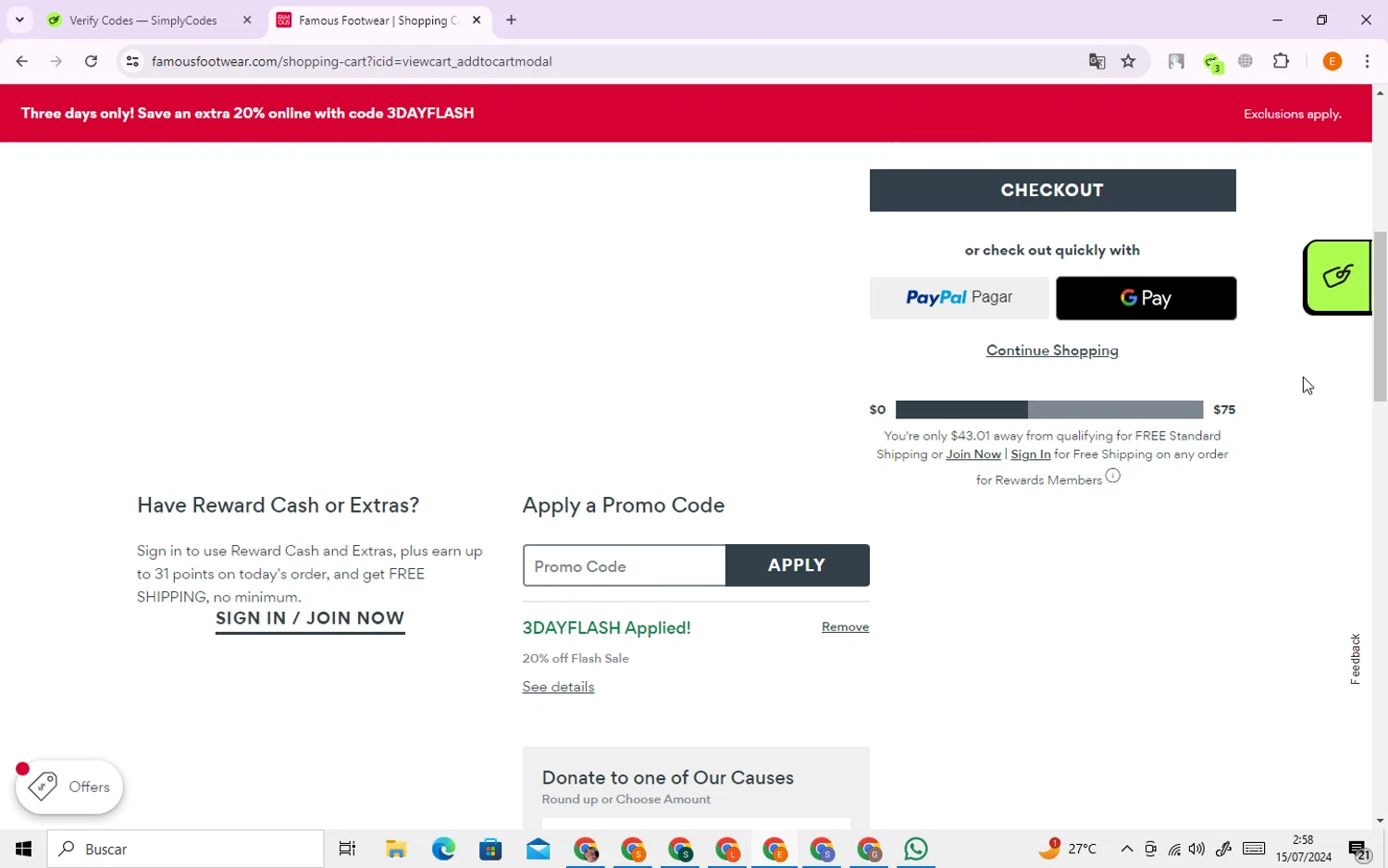Image resolution: width=1388 pixels, height=868 pixels.
Task: Open File Explorer from the taskbar
Action: (396, 849)
